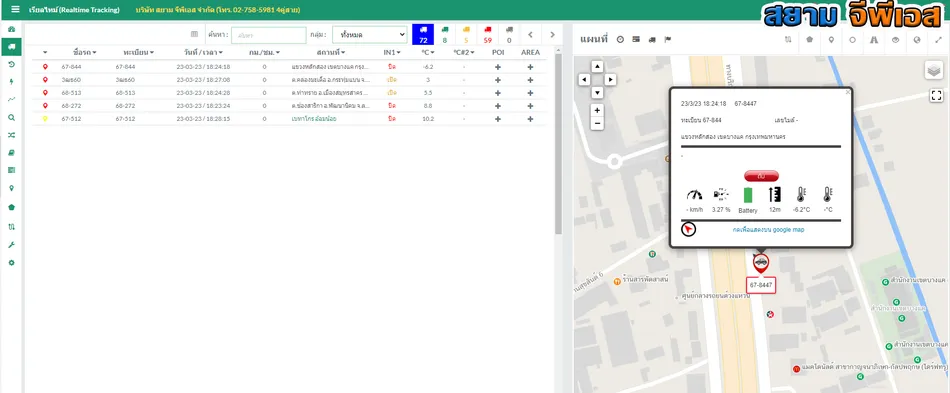Sort by the vehicle name column header

pyautogui.click(x=84, y=53)
